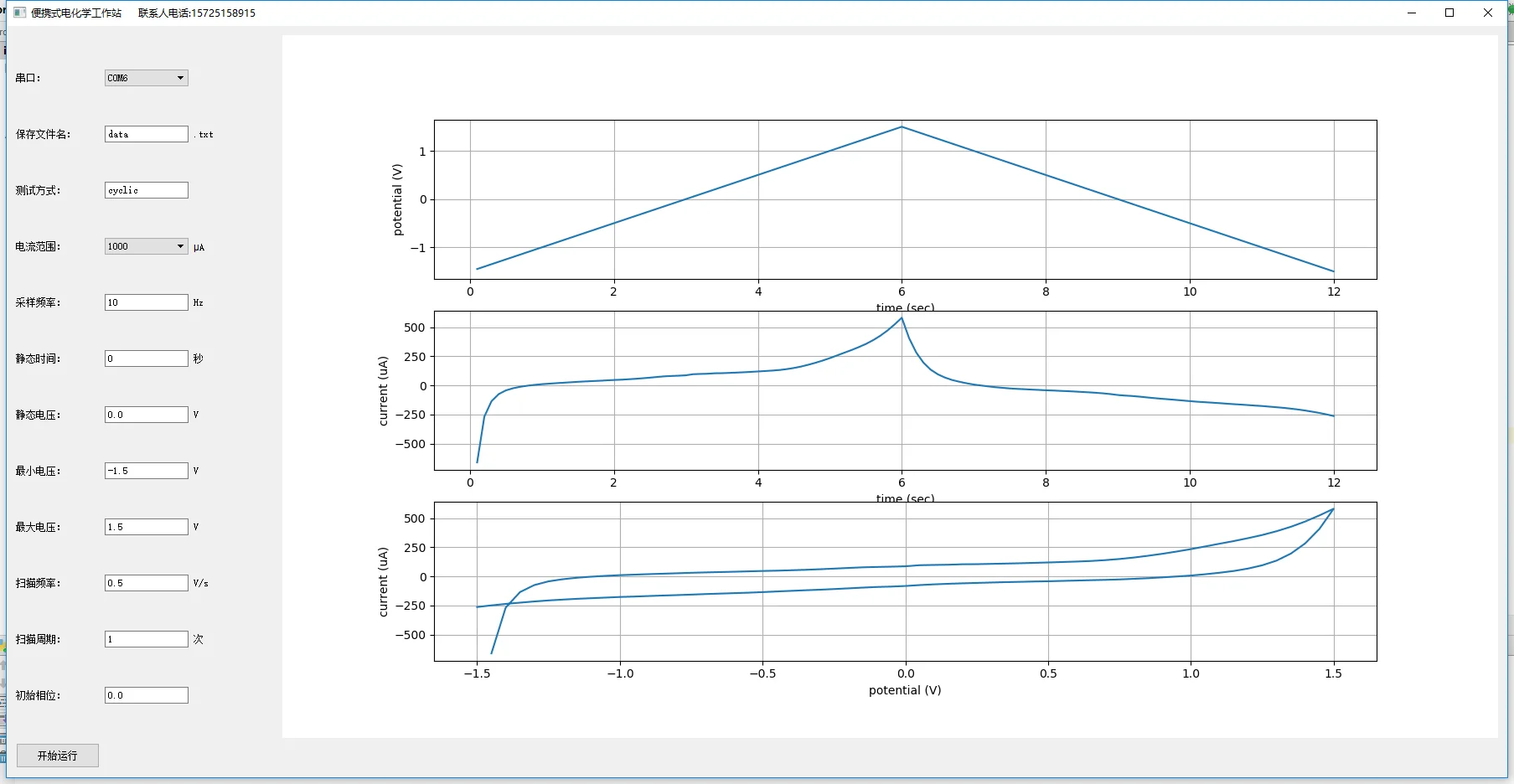
Task: Click the 测试方式 field showing cyclic
Action: 147,190
